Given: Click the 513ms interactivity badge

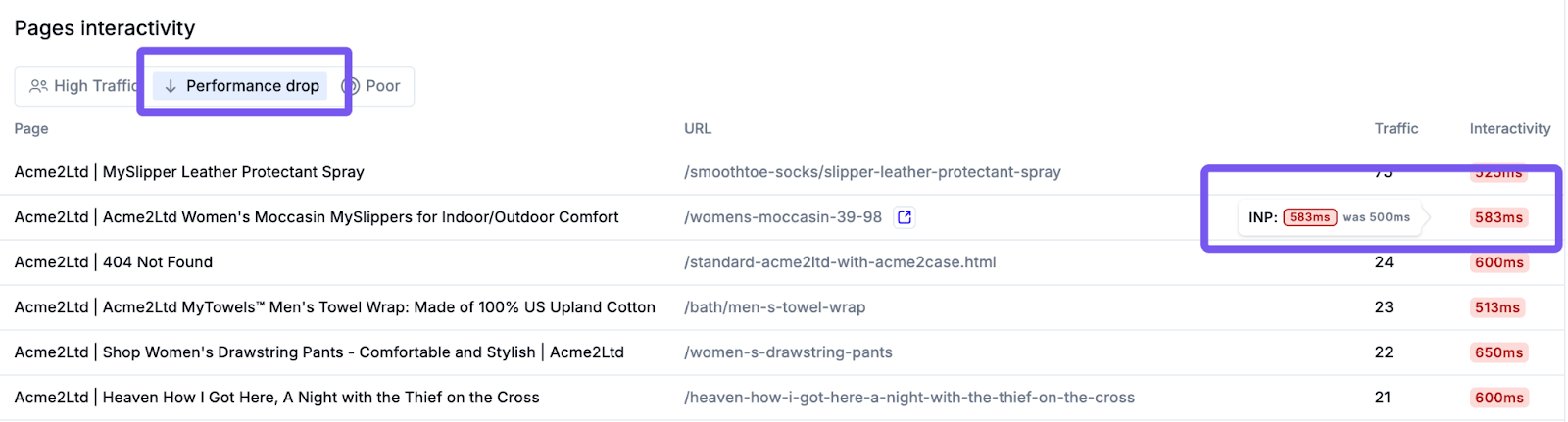Looking at the screenshot, I should pos(1496,307).
